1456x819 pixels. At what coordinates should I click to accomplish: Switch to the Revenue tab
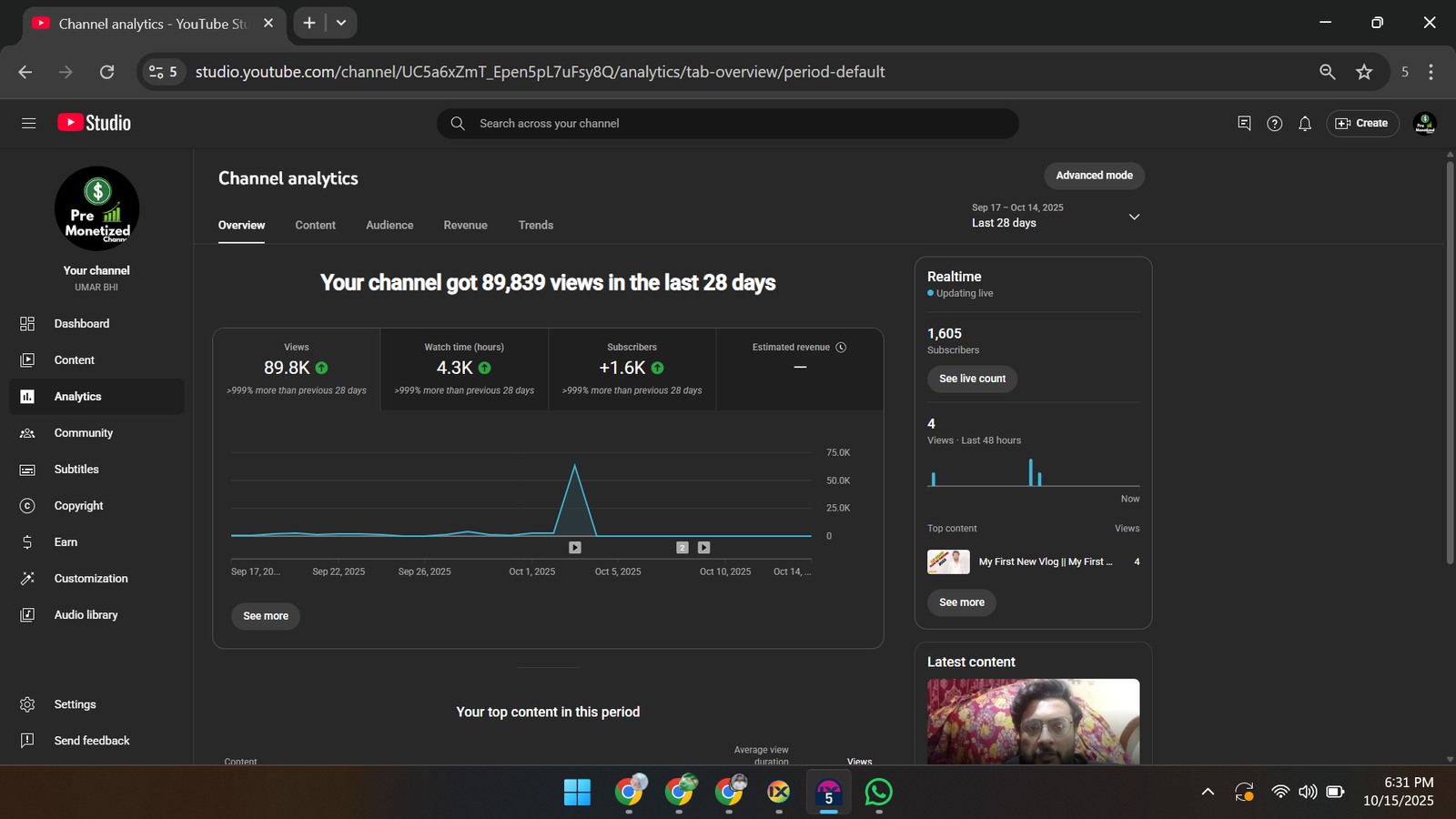pyautogui.click(x=465, y=226)
